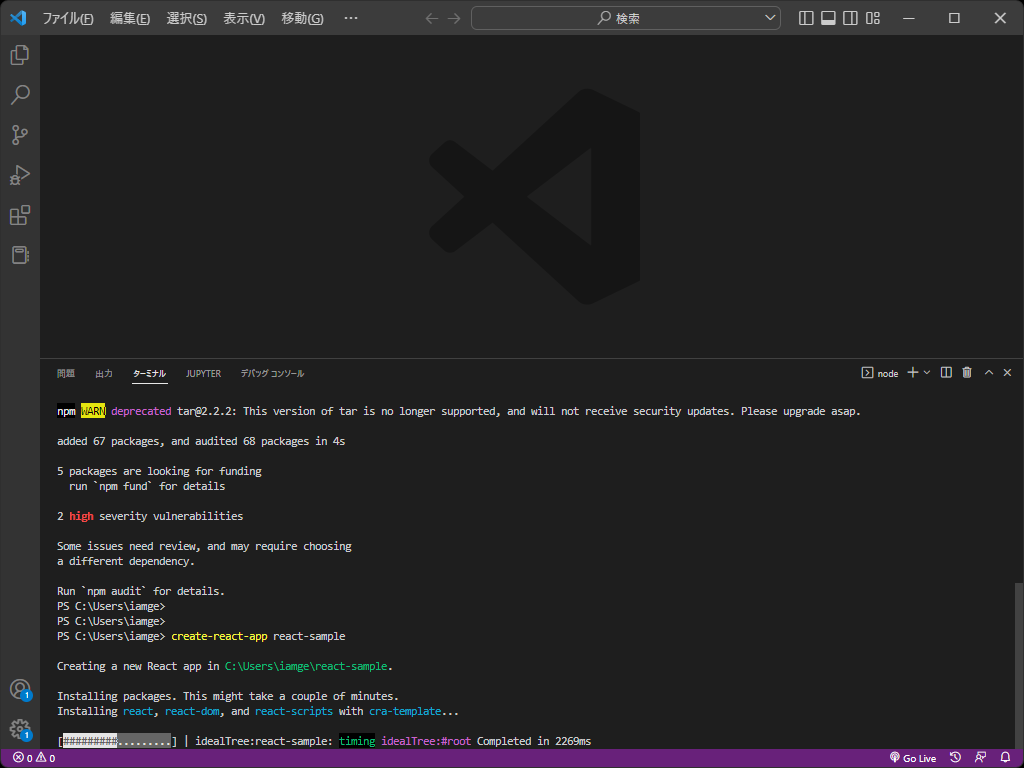1024x768 pixels.
Task: Click the history clock icon in status bar
Action: (955, 758)
